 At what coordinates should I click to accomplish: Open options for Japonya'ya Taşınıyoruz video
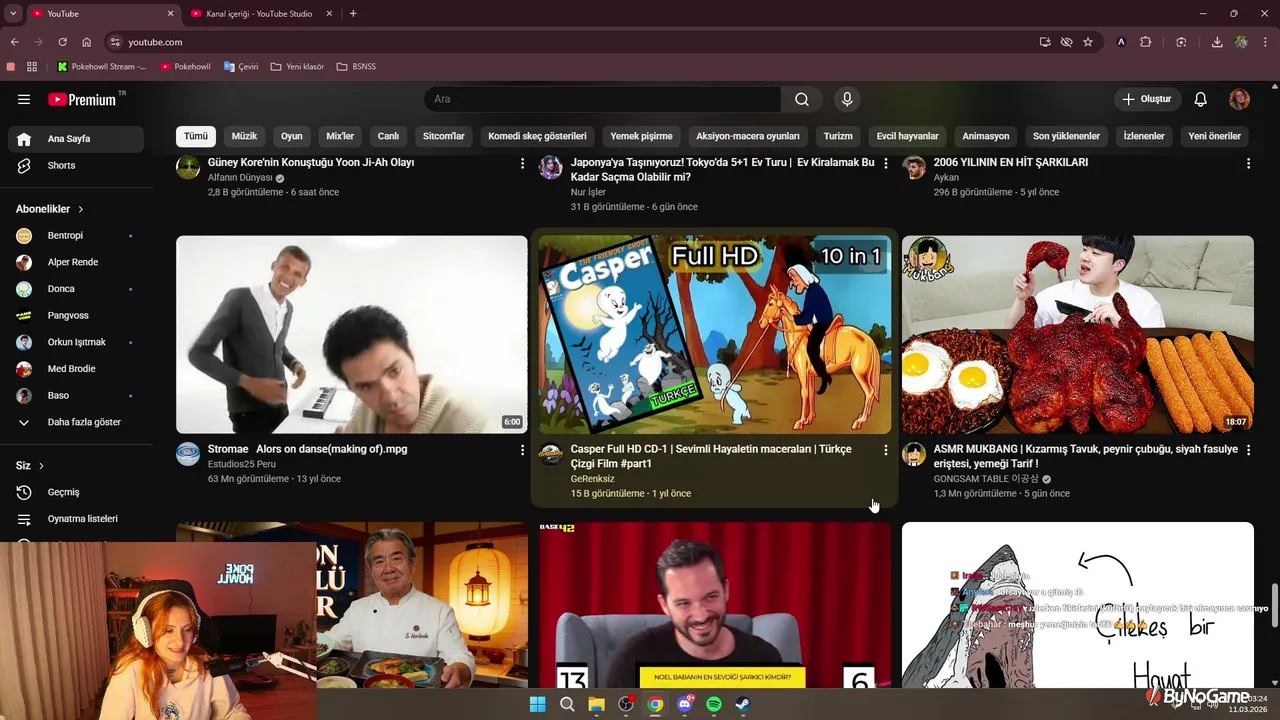click(x=885, y=163)
